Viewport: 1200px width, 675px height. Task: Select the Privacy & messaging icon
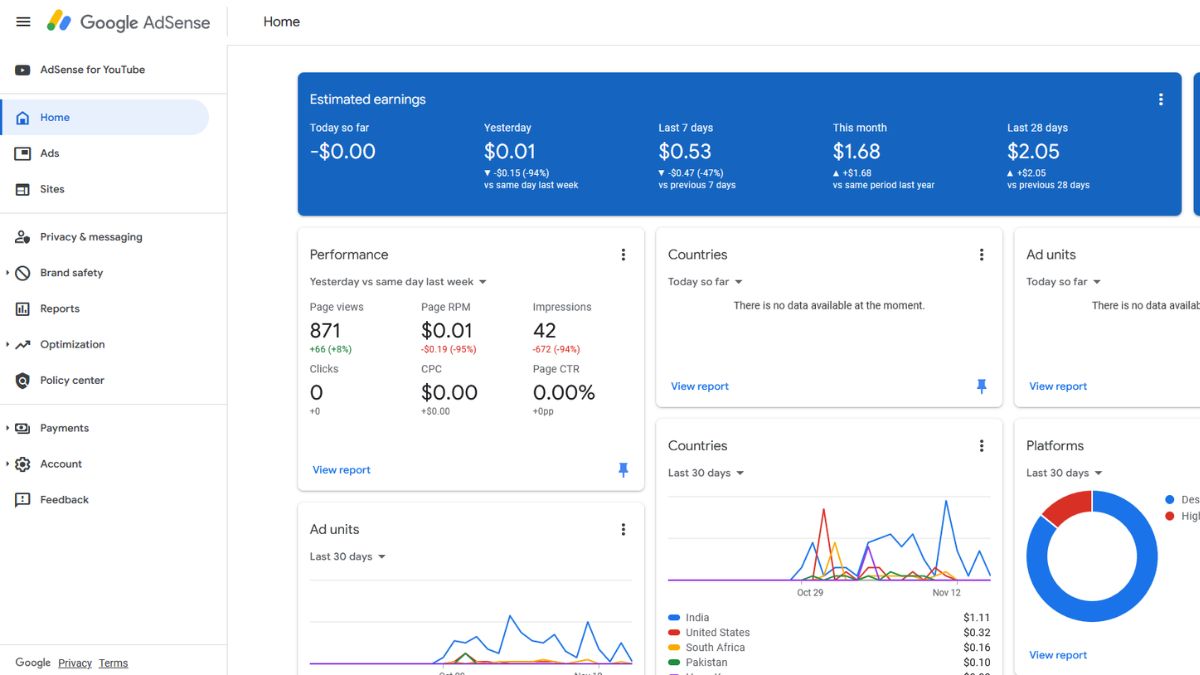[x=21, y=236]
